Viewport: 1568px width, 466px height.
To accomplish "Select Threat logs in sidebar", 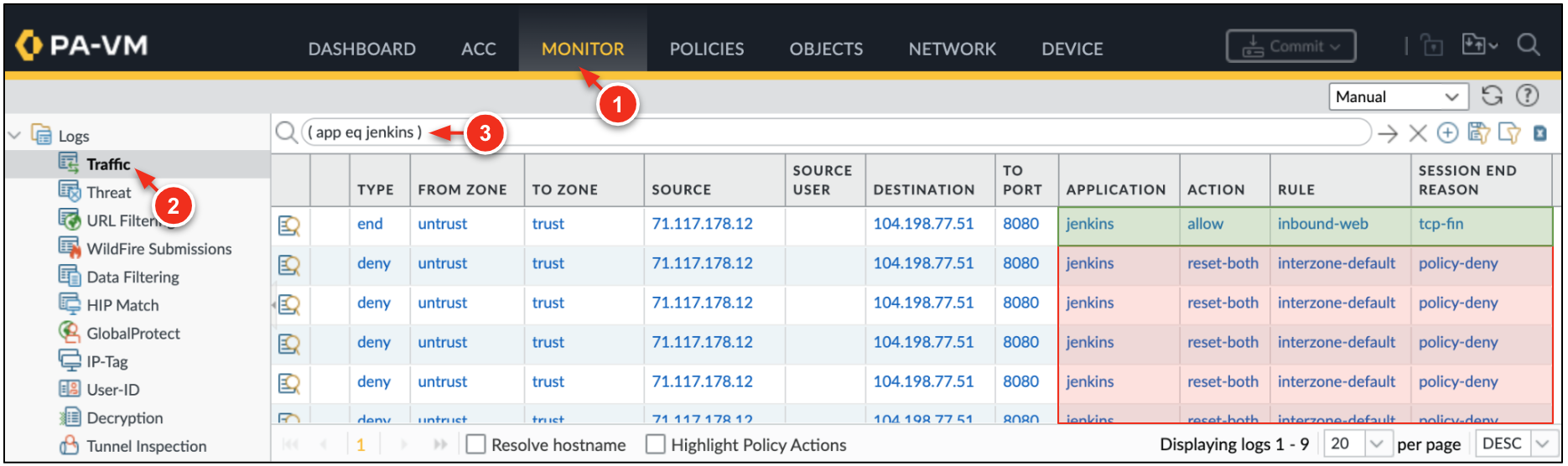I will pyautogui.click(x=108, y=193).
